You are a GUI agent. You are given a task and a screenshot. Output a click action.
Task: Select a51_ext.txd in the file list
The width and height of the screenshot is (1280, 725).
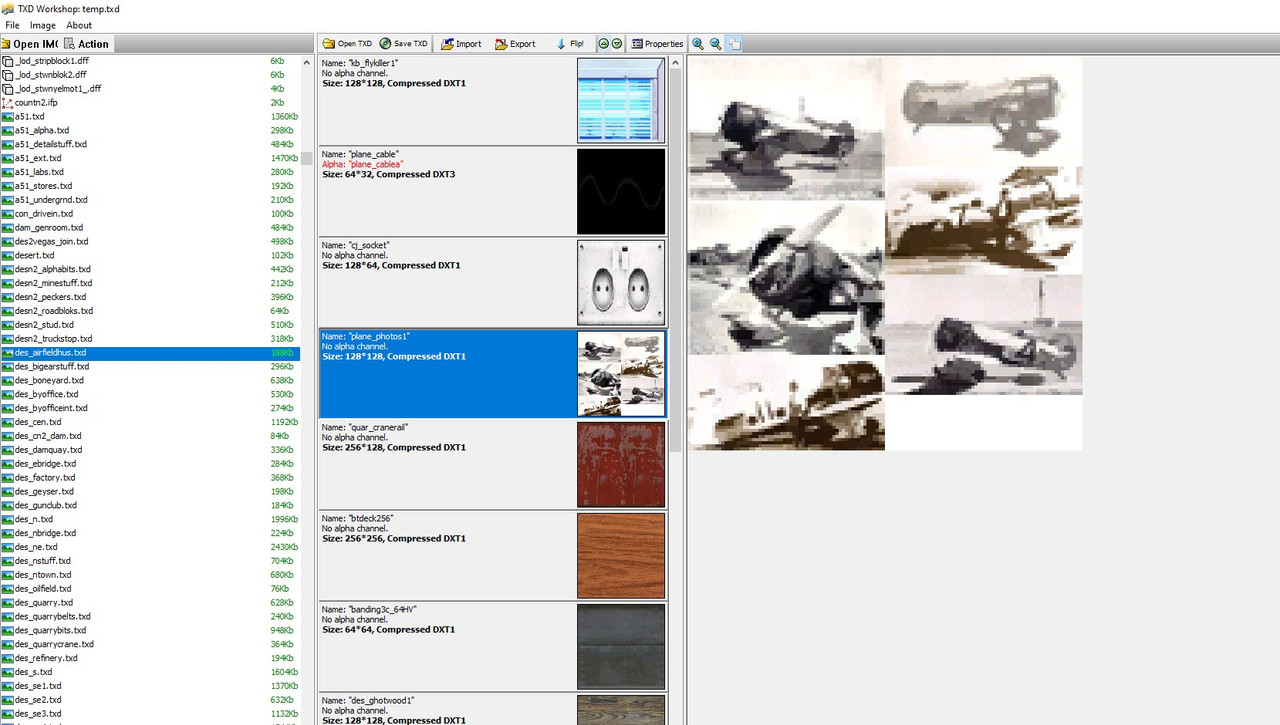(x=150, y=158)
